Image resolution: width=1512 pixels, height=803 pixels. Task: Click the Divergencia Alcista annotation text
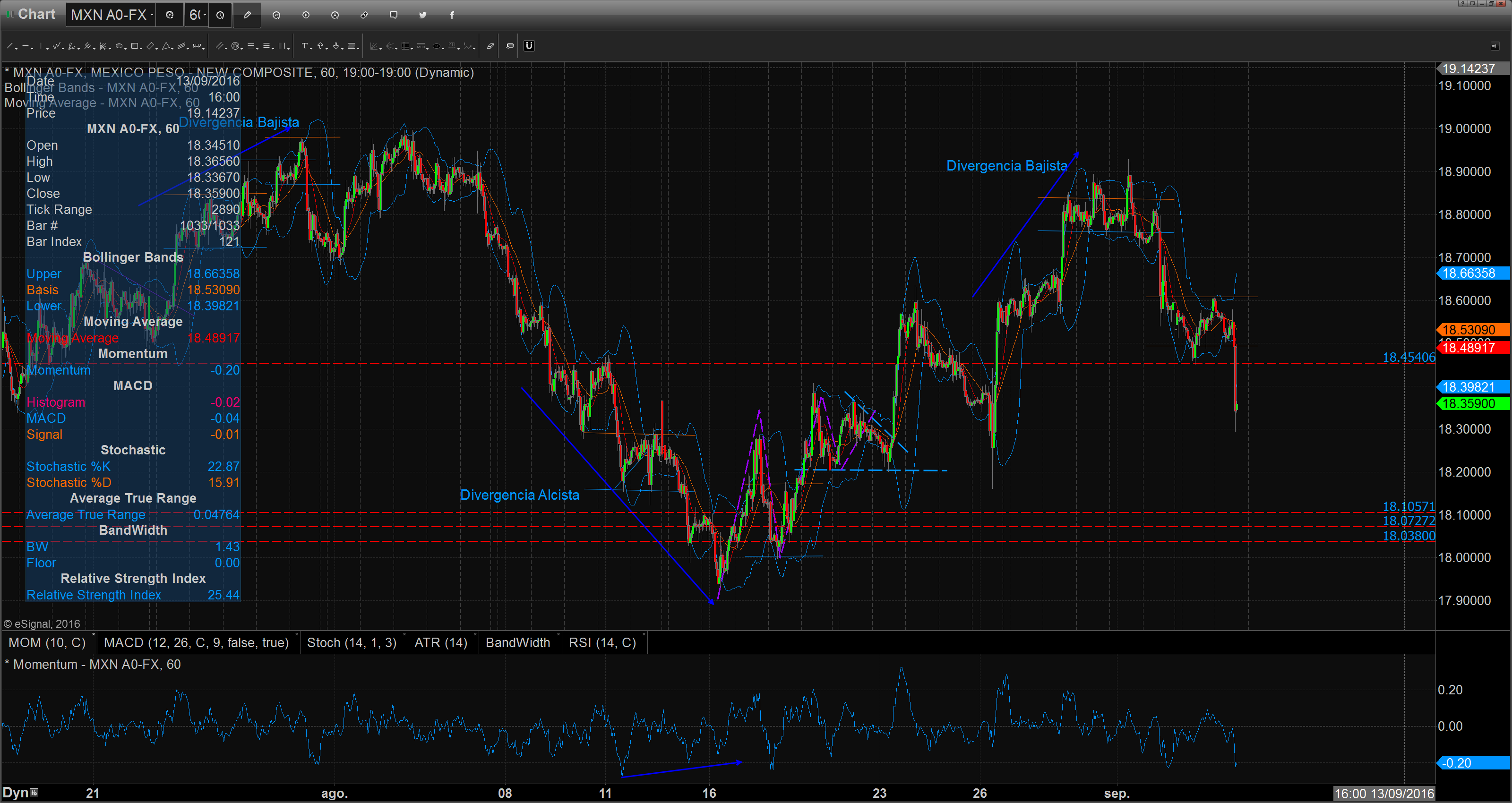pos(519,495)
